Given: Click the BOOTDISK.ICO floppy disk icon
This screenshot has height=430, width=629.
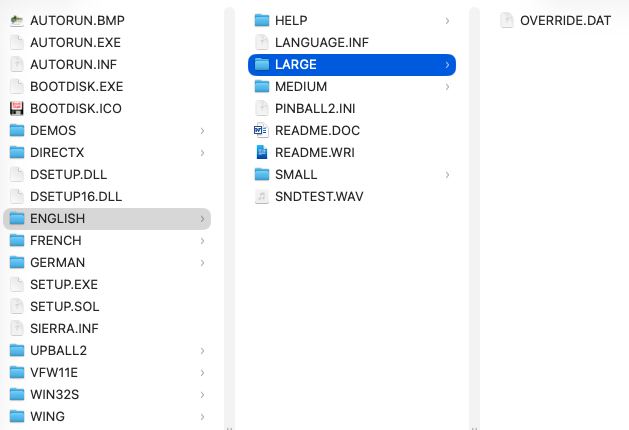Looking at the screenshot, I should coord(17,108).
